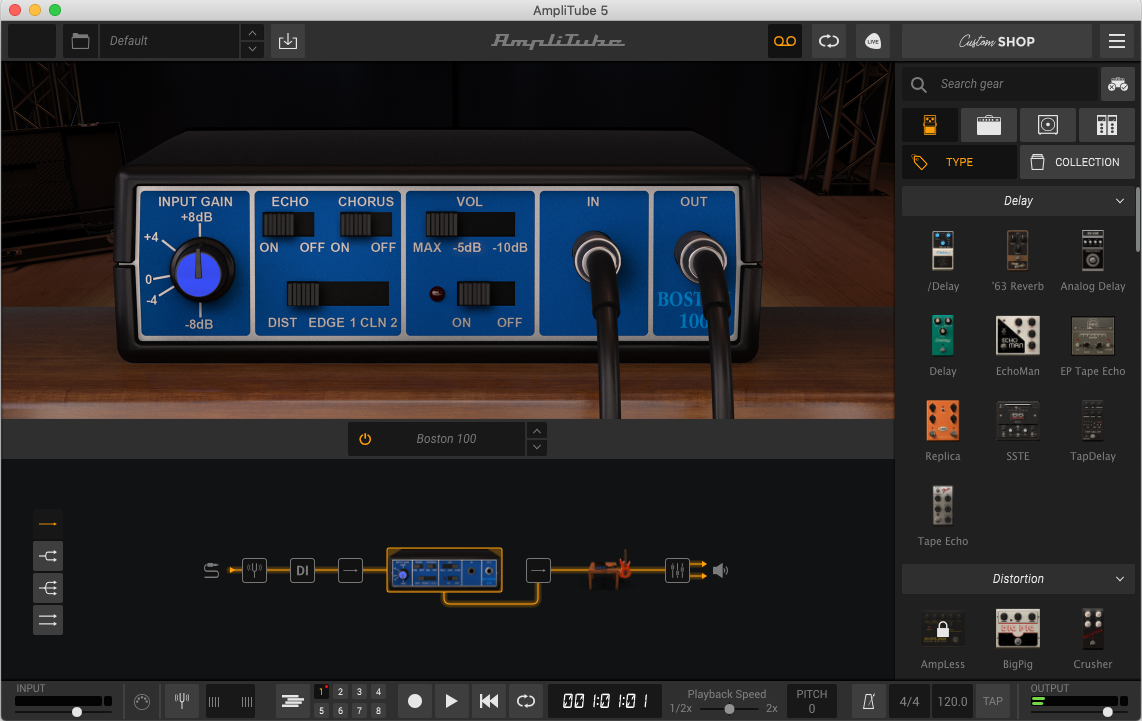Open the built-in guitar tuner
Screen dimensions: 1142x721
tap(181, 701)
